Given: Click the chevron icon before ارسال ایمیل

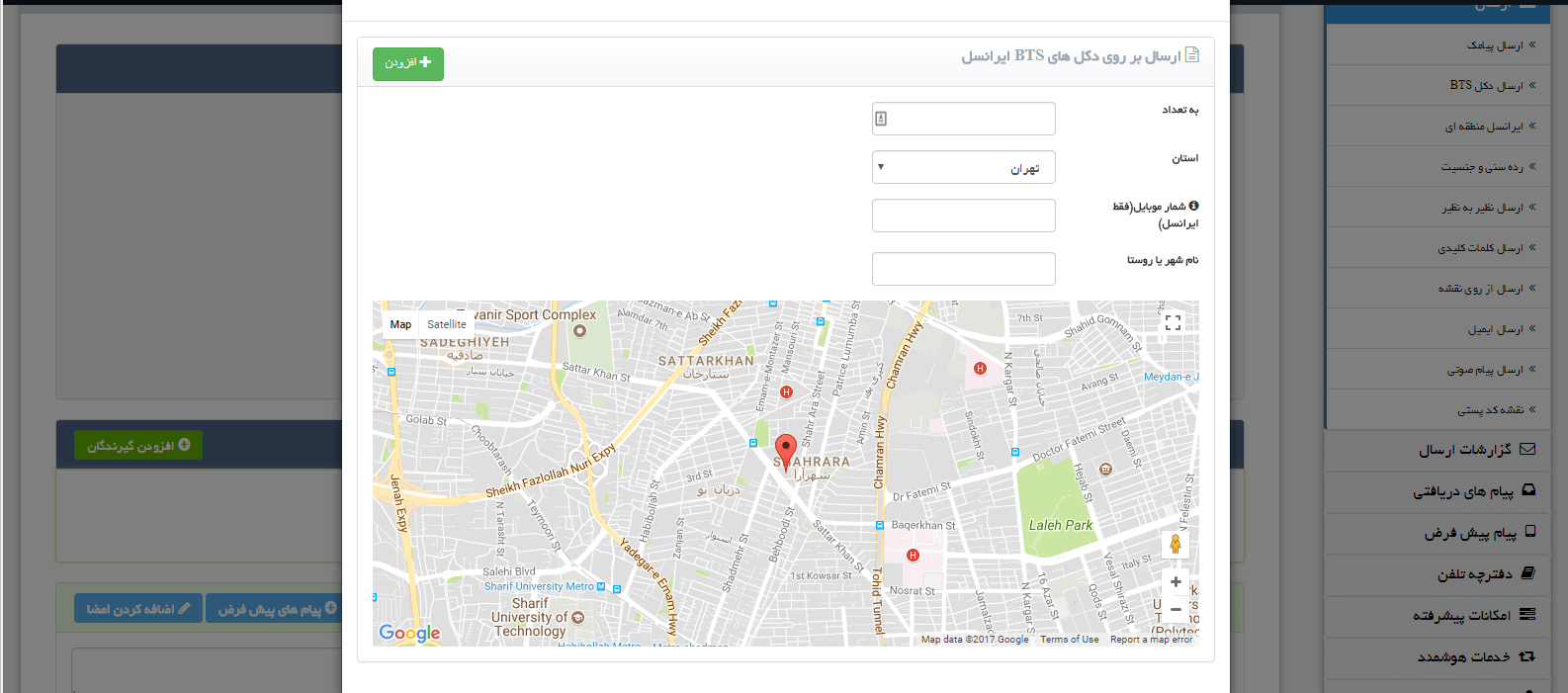Looking at the screenshot, I should 1532,329.
